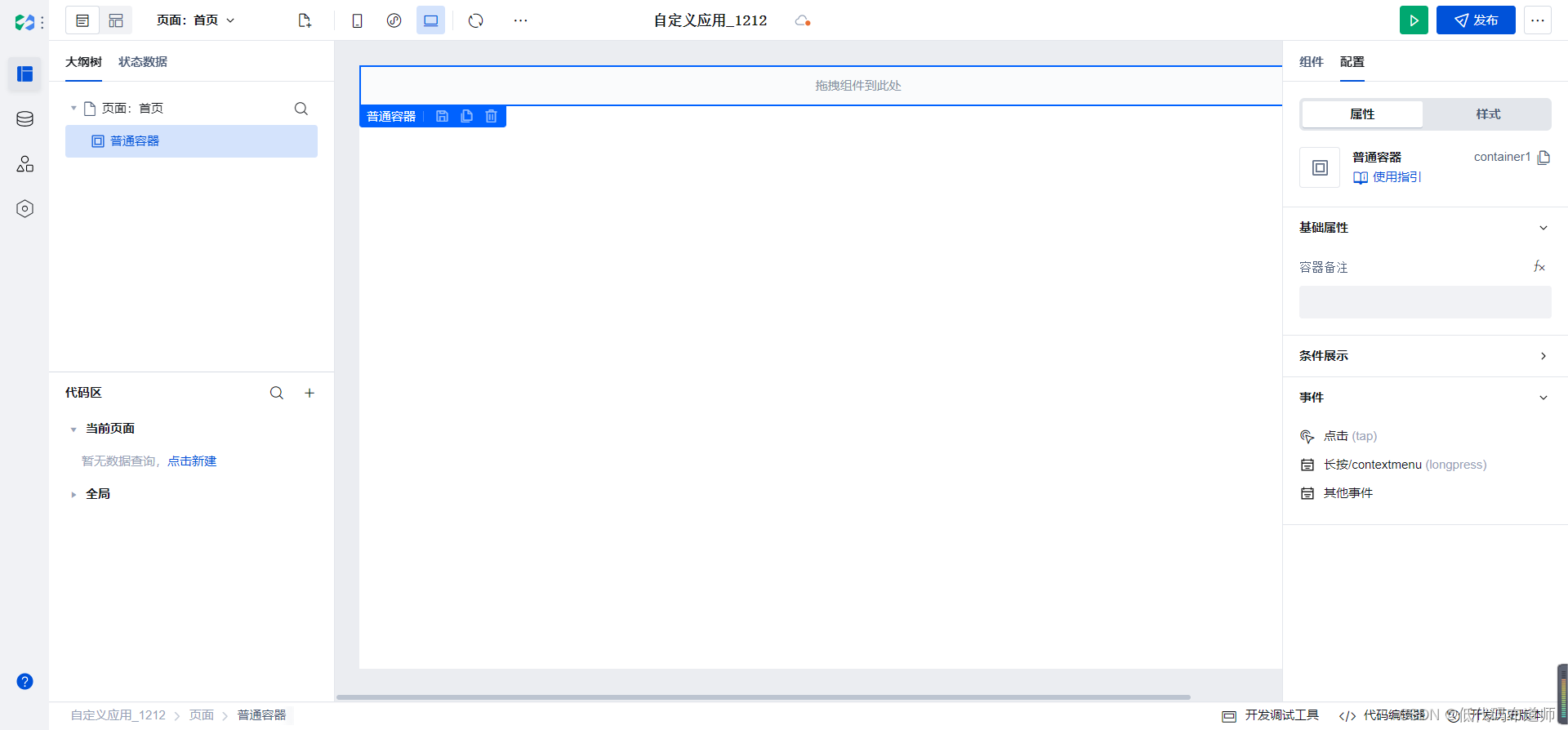Run preview with the green play button

point(1414,20)
